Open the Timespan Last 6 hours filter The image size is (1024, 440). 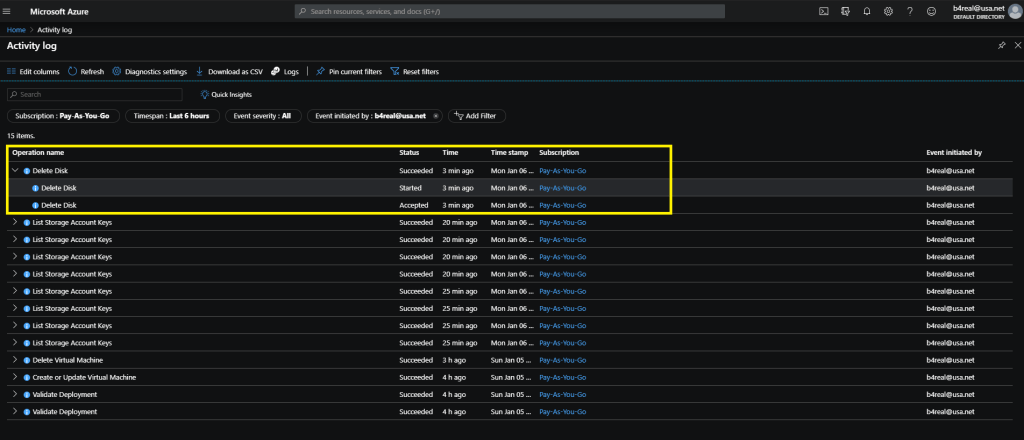tap(171, 116)
